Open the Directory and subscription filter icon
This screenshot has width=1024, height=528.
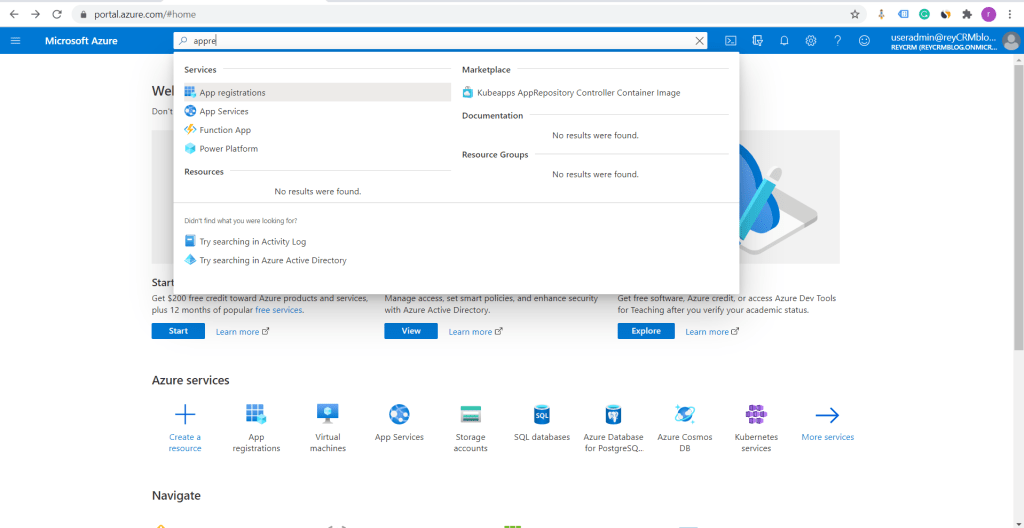758,41
